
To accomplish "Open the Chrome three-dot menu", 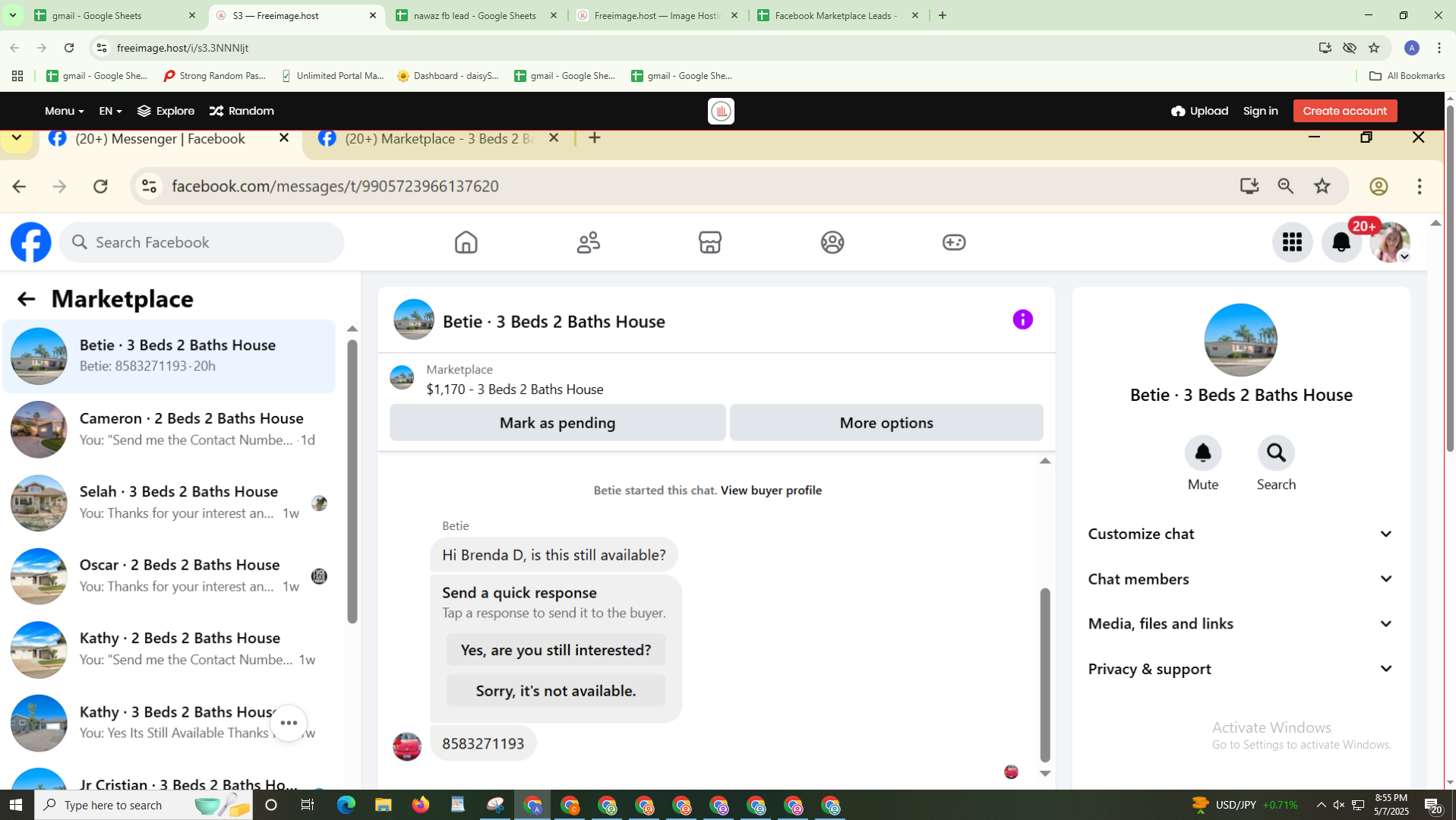I will tap(1439, 48).
